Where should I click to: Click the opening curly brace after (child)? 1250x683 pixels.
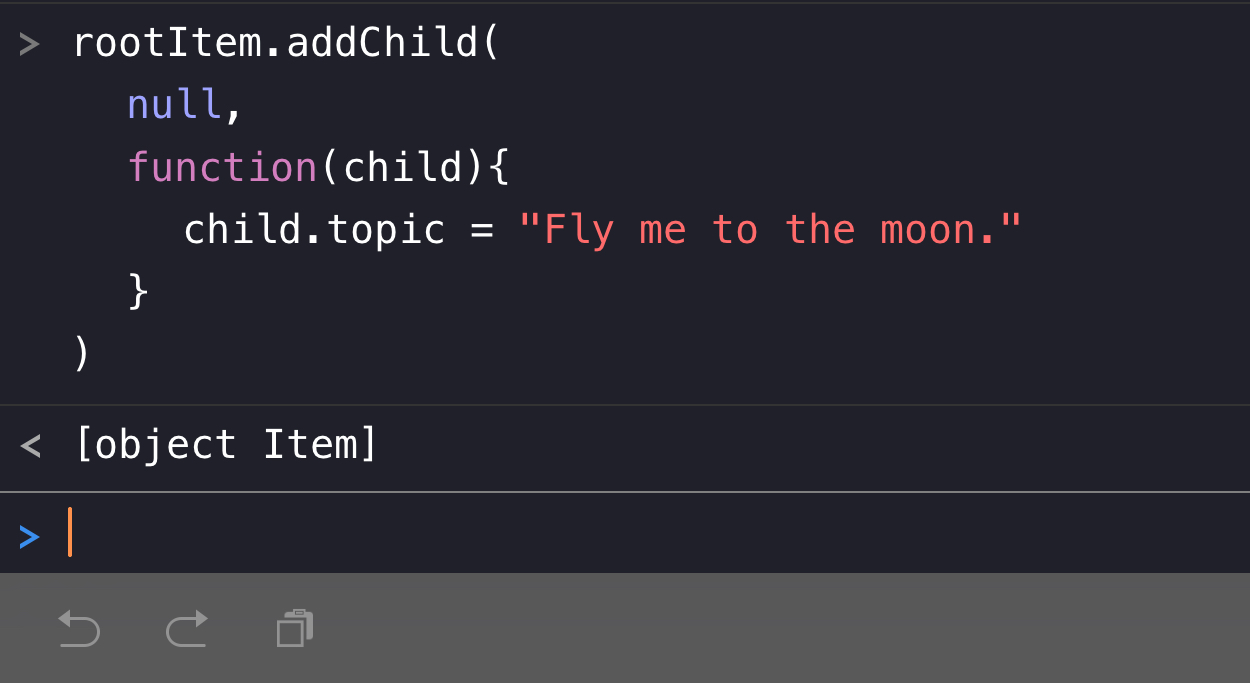pos(500,167)
